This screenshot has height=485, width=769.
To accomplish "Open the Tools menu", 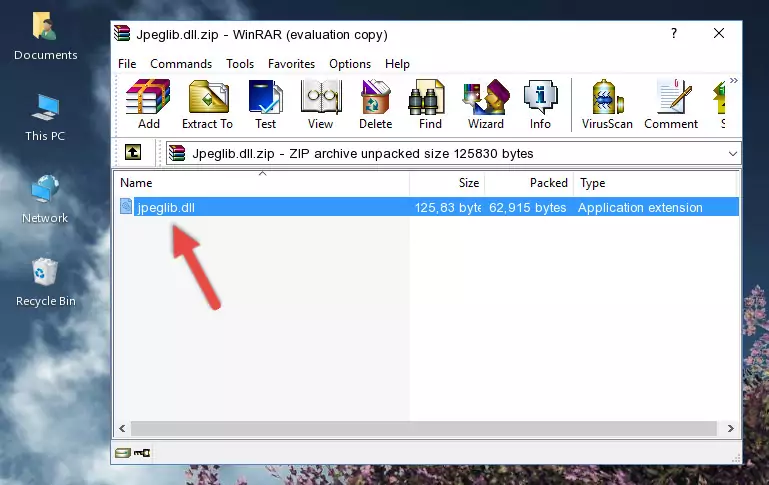I will pos(240,64).
